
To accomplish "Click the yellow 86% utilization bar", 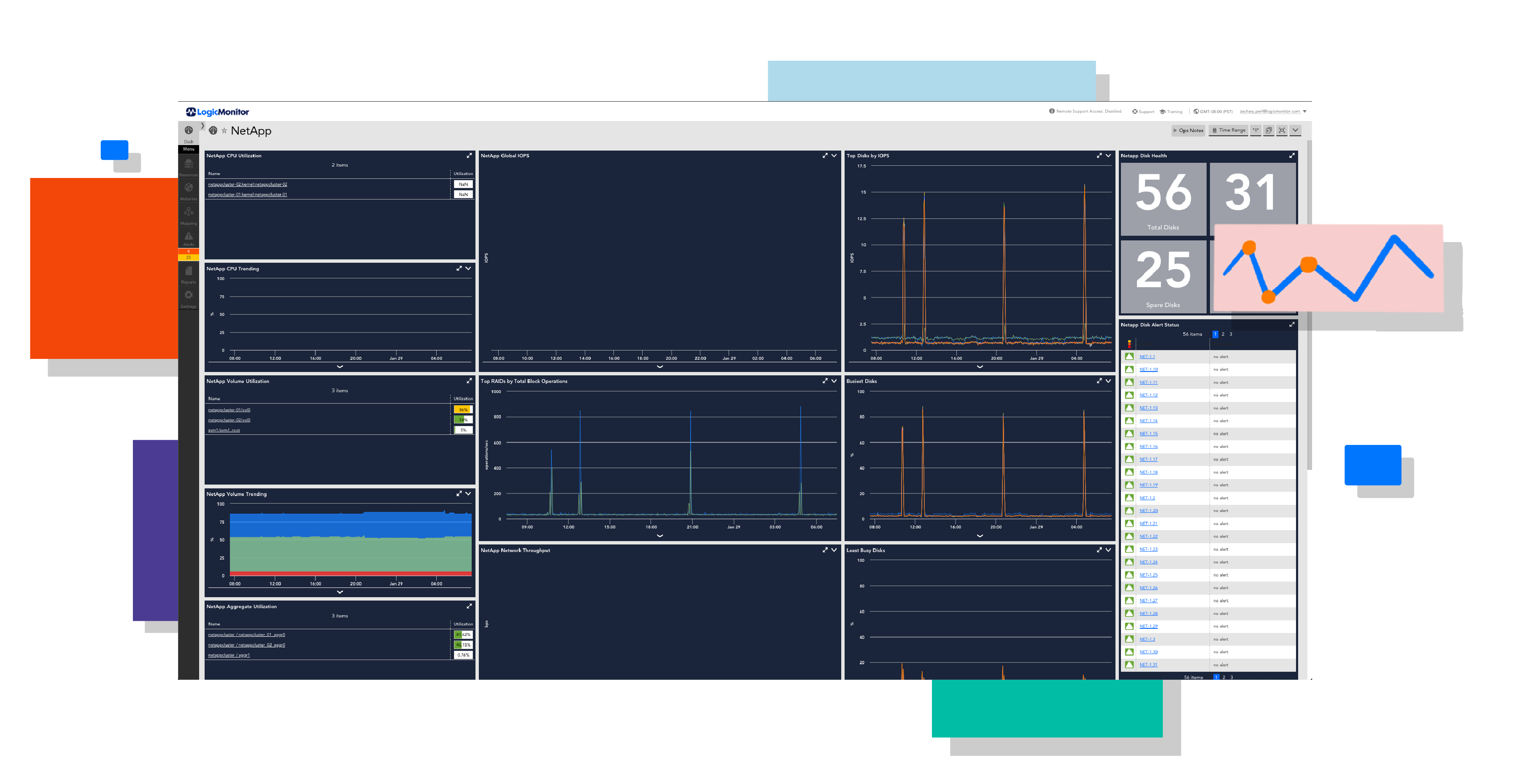I will [x=463, y=410].
